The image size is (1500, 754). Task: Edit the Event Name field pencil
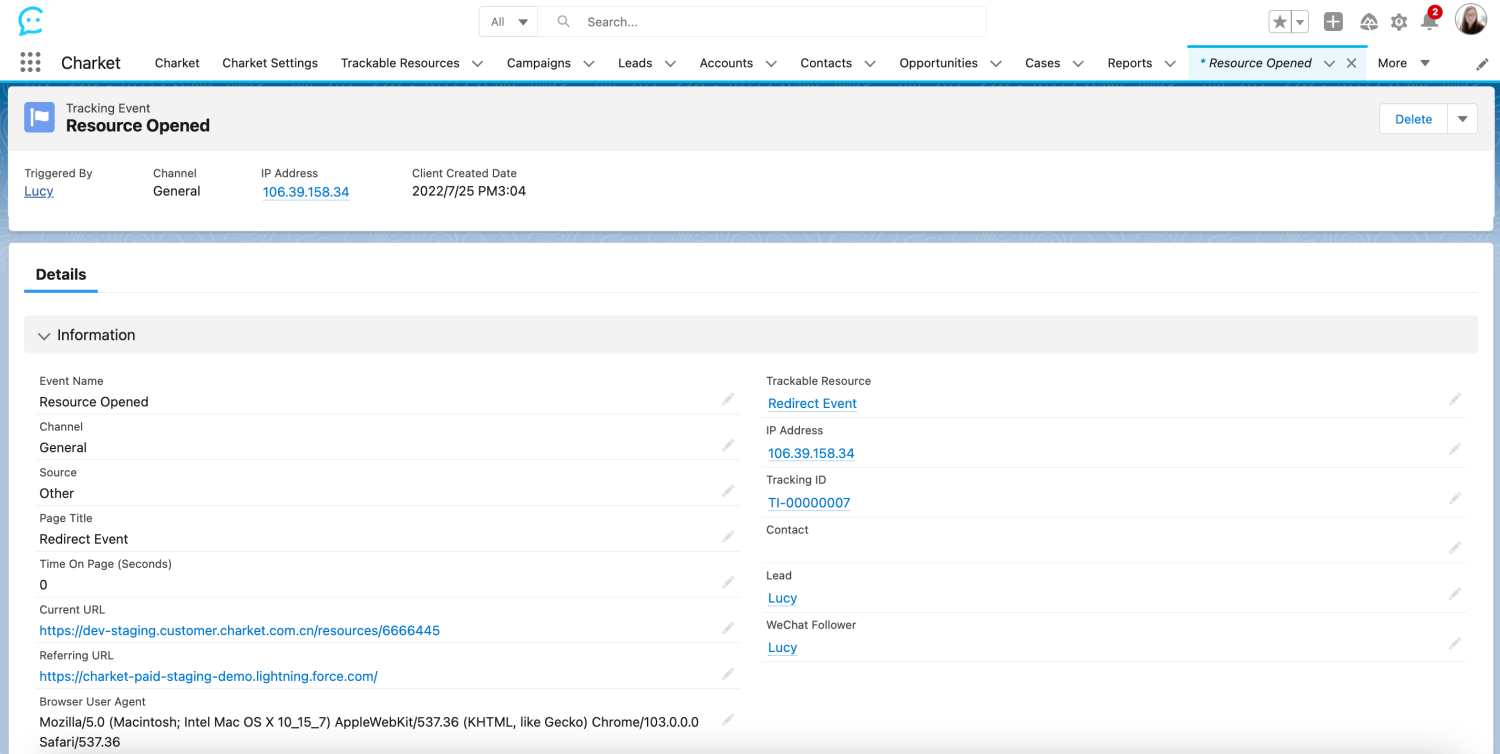point(728,399)
